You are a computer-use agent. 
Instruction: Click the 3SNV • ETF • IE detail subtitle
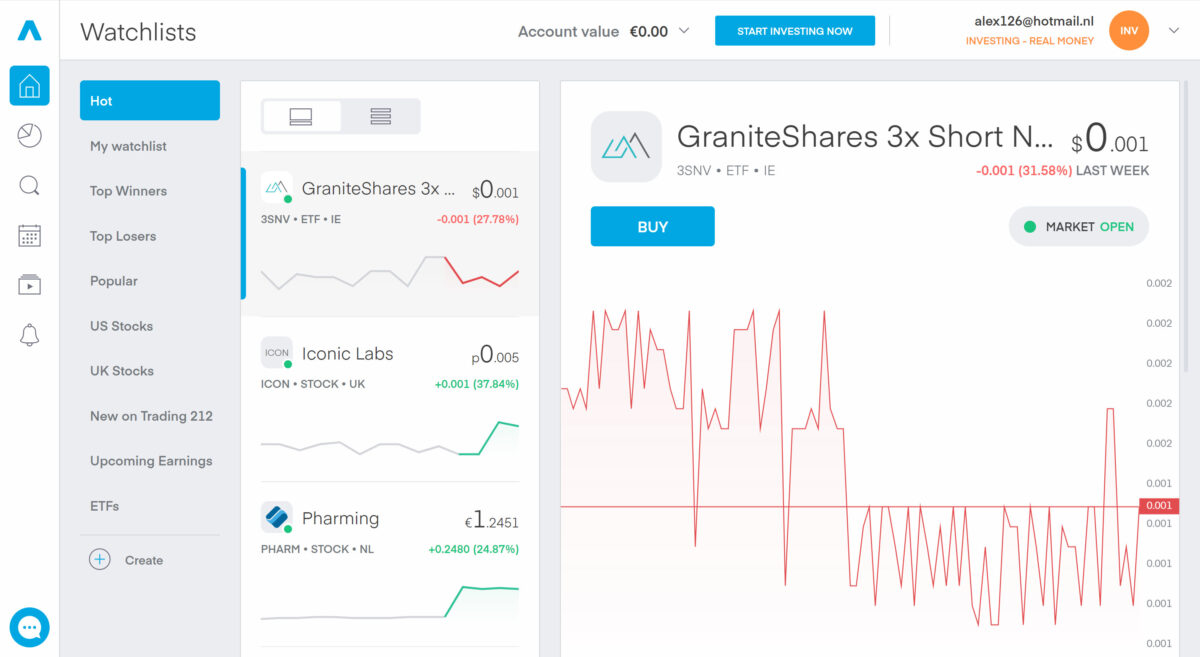click(x=726, y=171)
